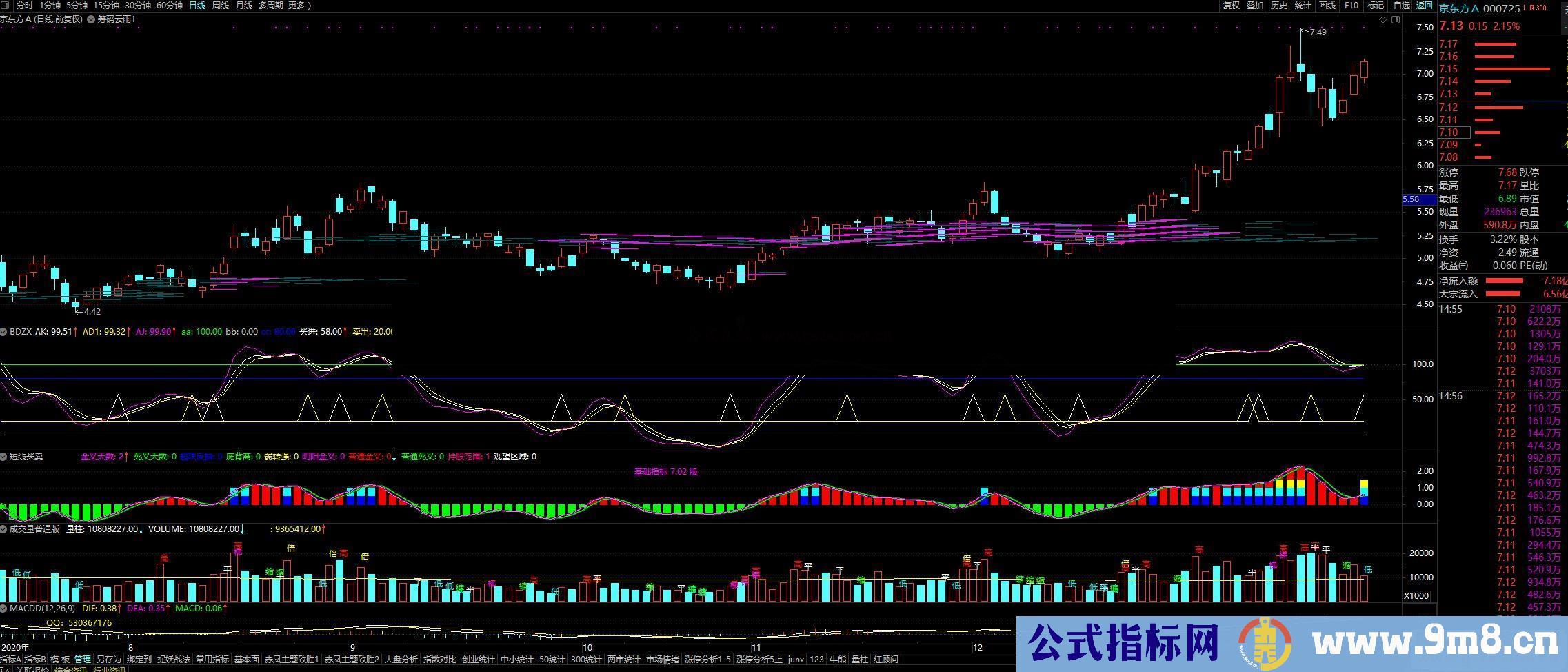Screen dimensions: 1568x672
Task: Click the X1000 volume scale label
Action: click(1417, 596)
